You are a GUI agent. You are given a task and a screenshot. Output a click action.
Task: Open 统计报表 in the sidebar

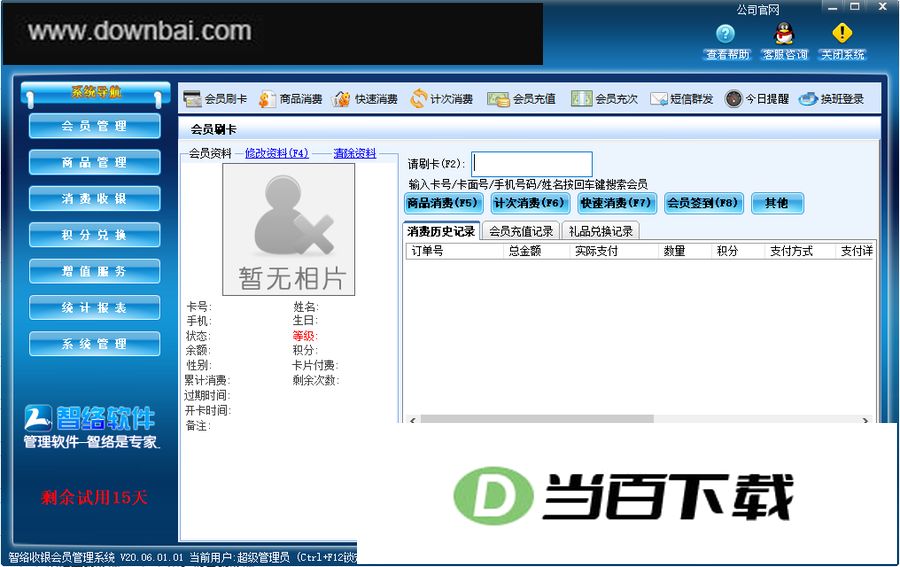click(x=95, y=308)
